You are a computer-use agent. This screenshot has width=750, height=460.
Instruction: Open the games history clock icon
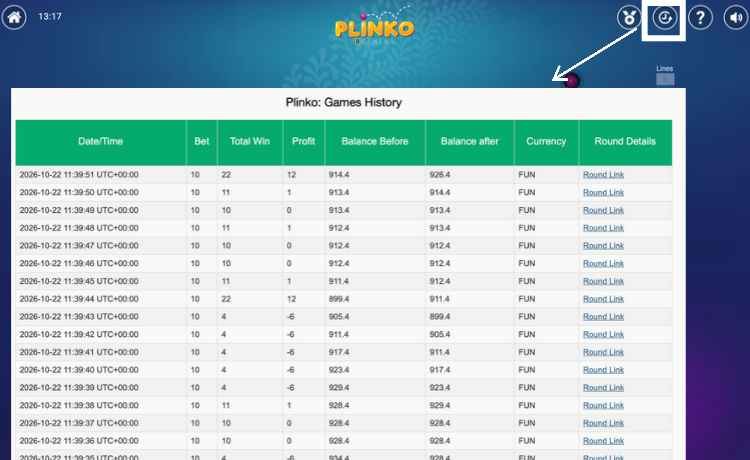[665, 18]
